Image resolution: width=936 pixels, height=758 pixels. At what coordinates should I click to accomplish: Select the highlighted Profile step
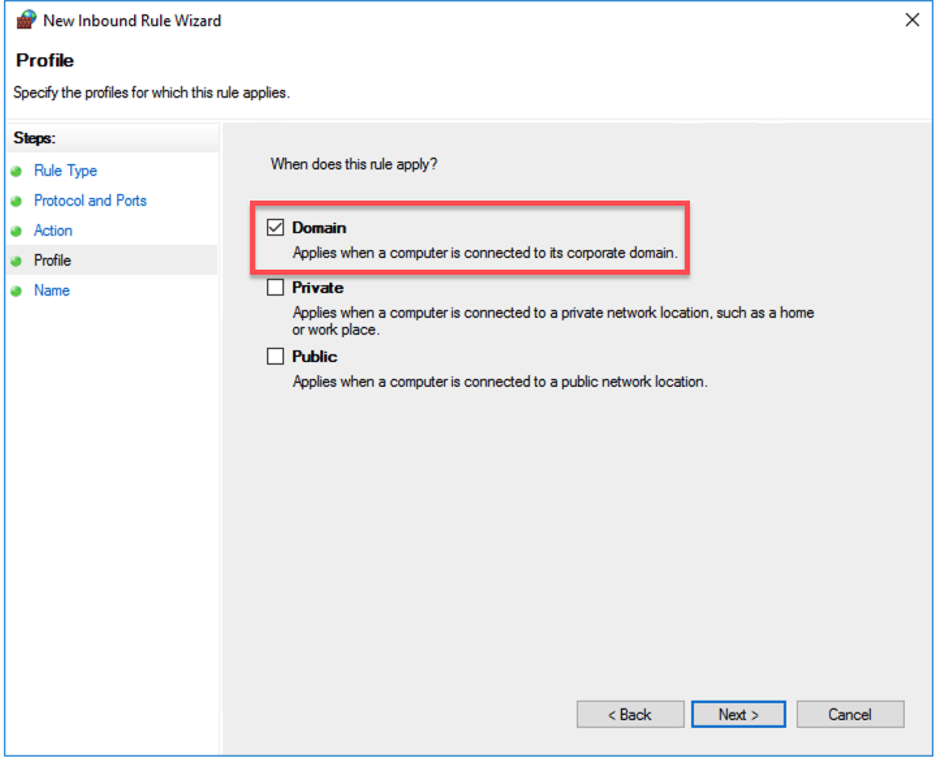pyautogui.click(x=52, y=261)
